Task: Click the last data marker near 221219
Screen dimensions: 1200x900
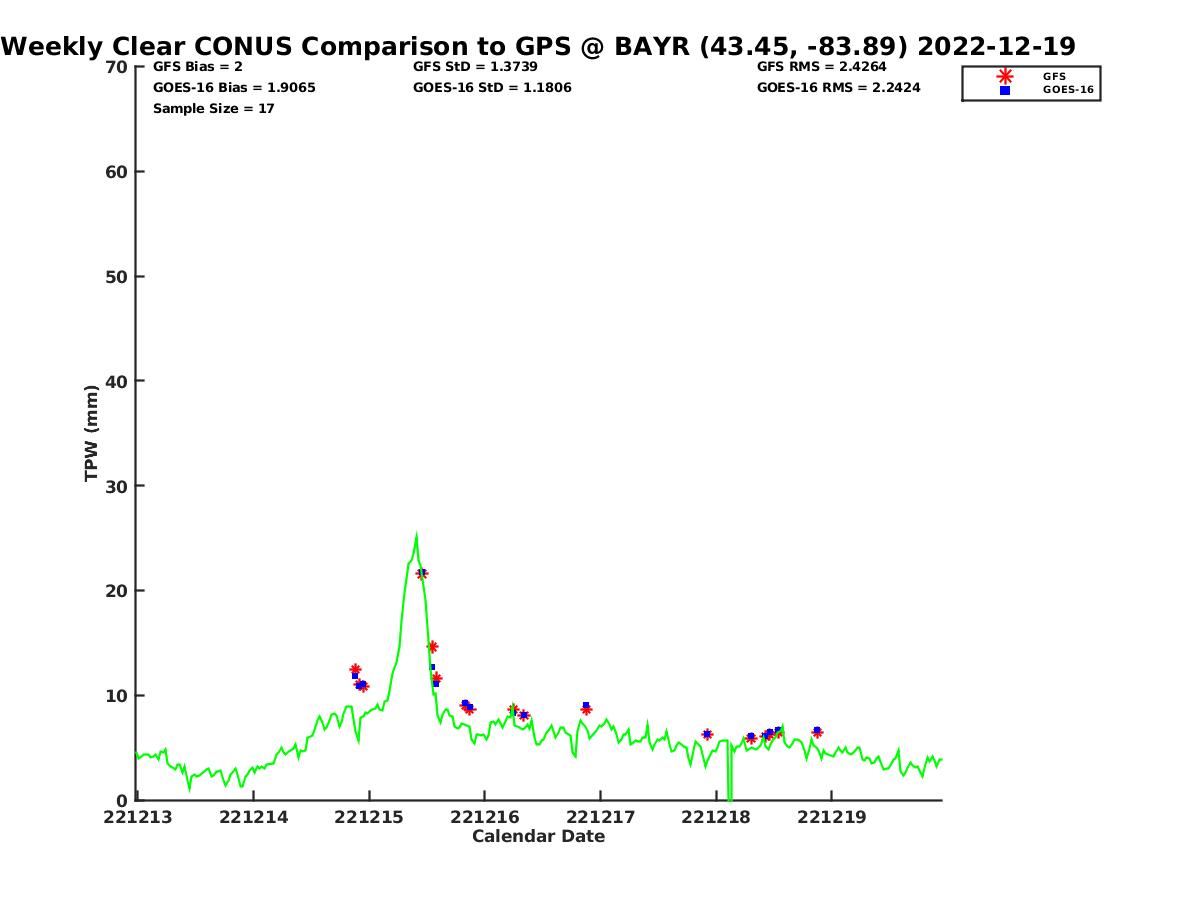Action: pos(817,732)
